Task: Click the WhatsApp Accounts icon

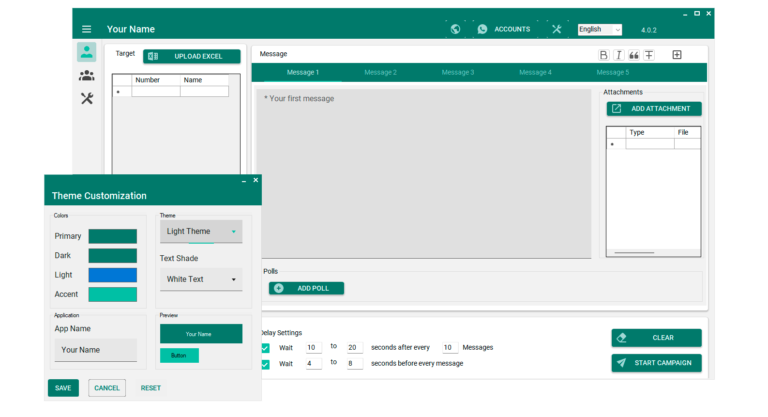Action: click(x=483, y=29)
